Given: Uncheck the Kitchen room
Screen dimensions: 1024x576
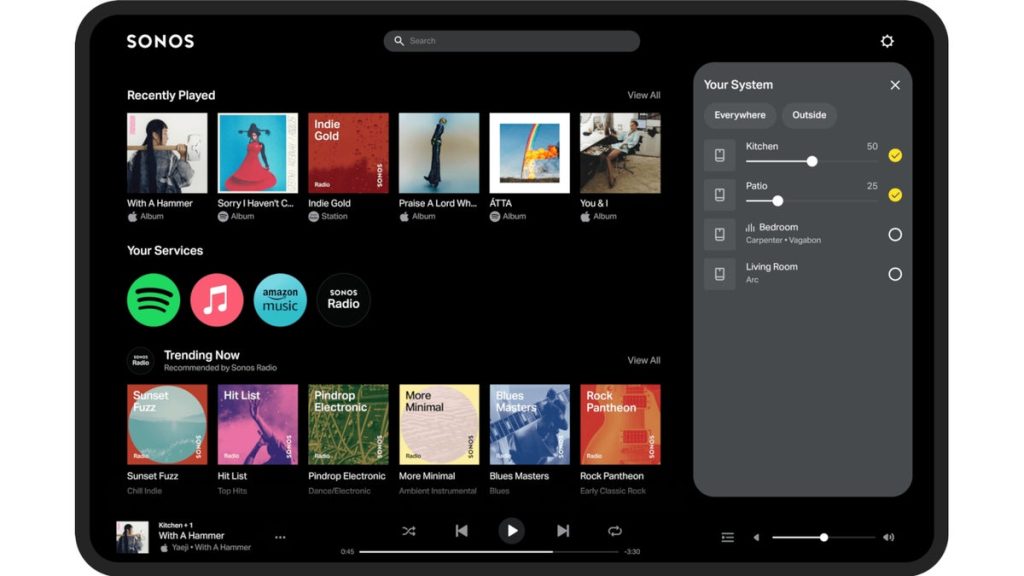Looking at the screenshot, I should [895, 155].
